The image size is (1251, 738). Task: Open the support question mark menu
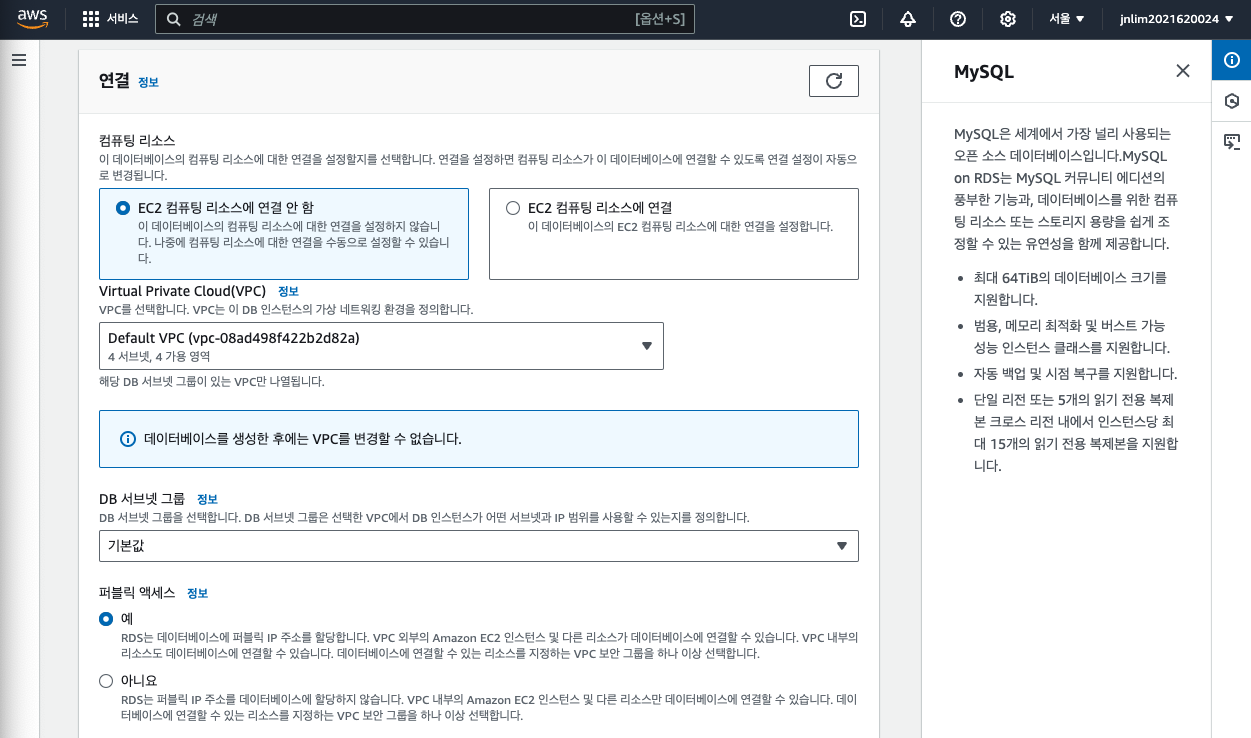click(958, 19)
